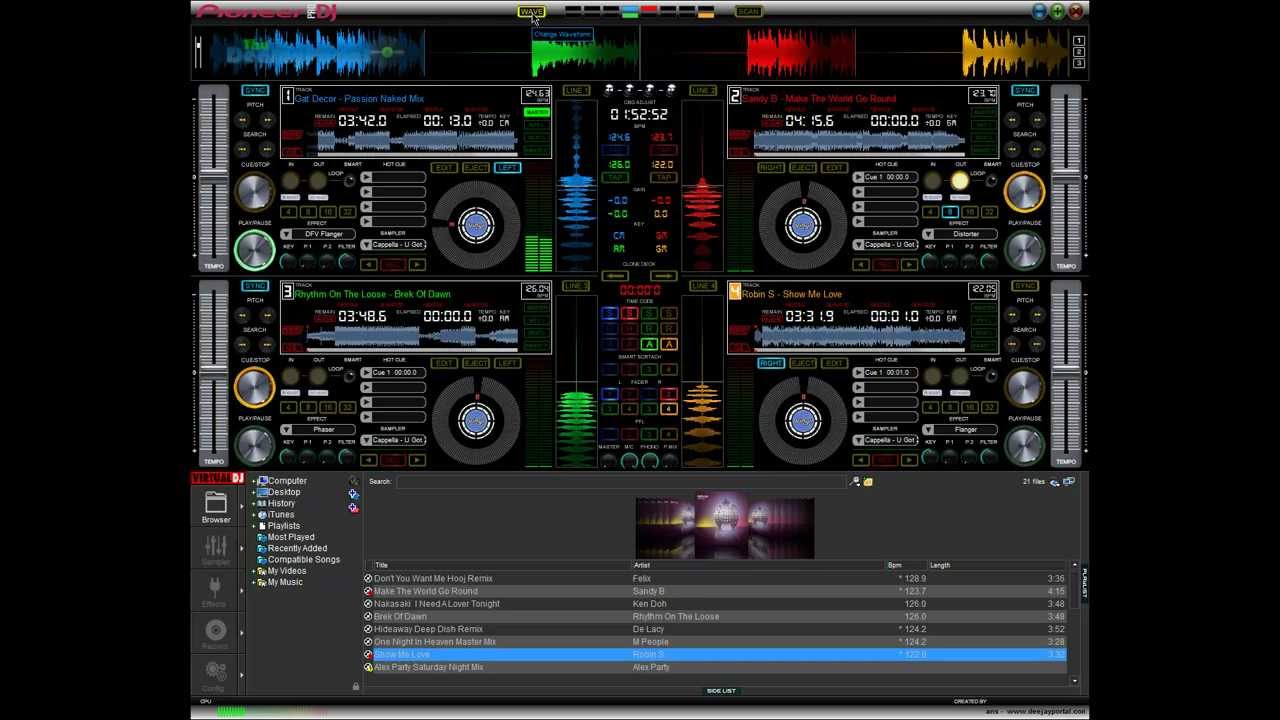Viewport: 1280px width, 720px height.
Task: Click blue add virtual folder icon
Action: pyautogui.click(x=353, y=494)
